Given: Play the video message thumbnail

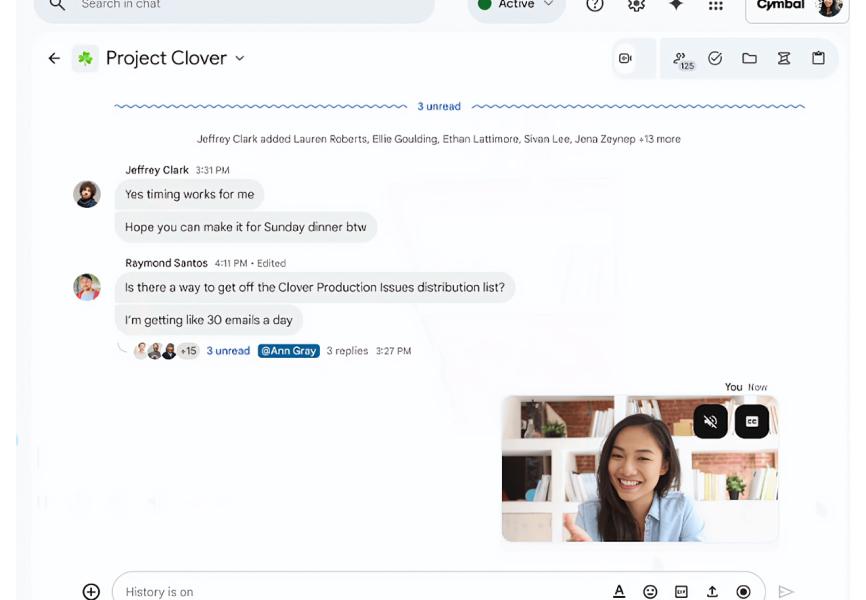Looking at the screenshot, I should point(640,469).
